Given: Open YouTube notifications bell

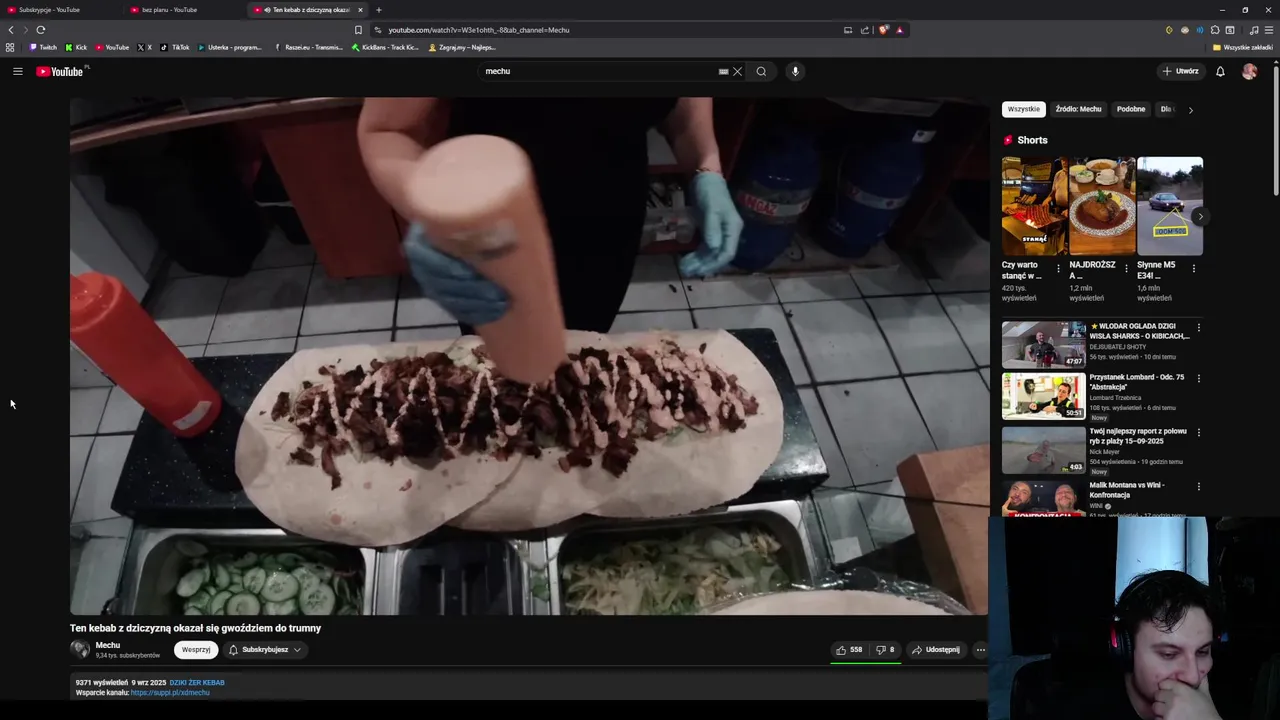Looking at the screenshot, I should pyautogui.click(x=1220, y=71).
